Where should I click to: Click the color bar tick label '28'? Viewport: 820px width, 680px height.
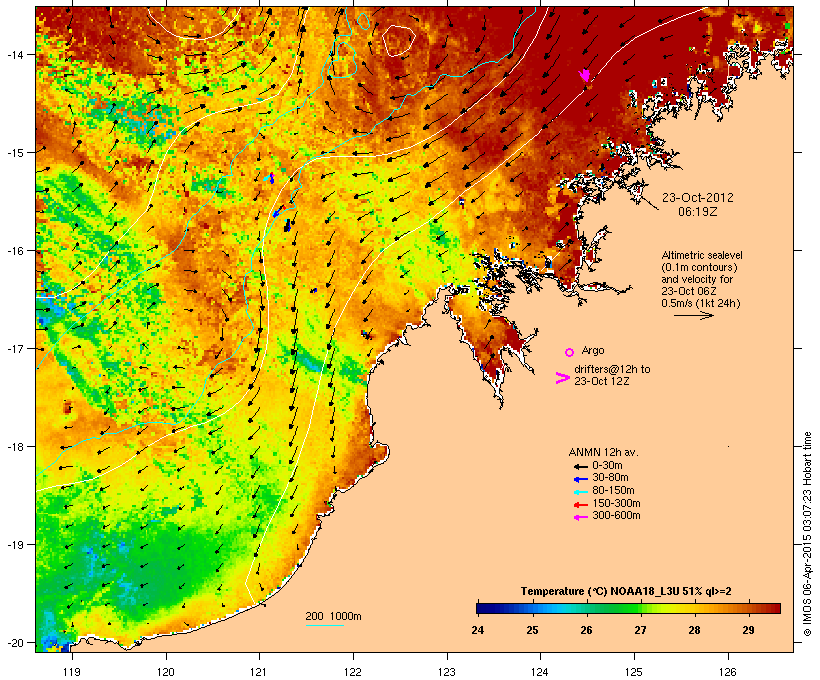pos(694,630)
